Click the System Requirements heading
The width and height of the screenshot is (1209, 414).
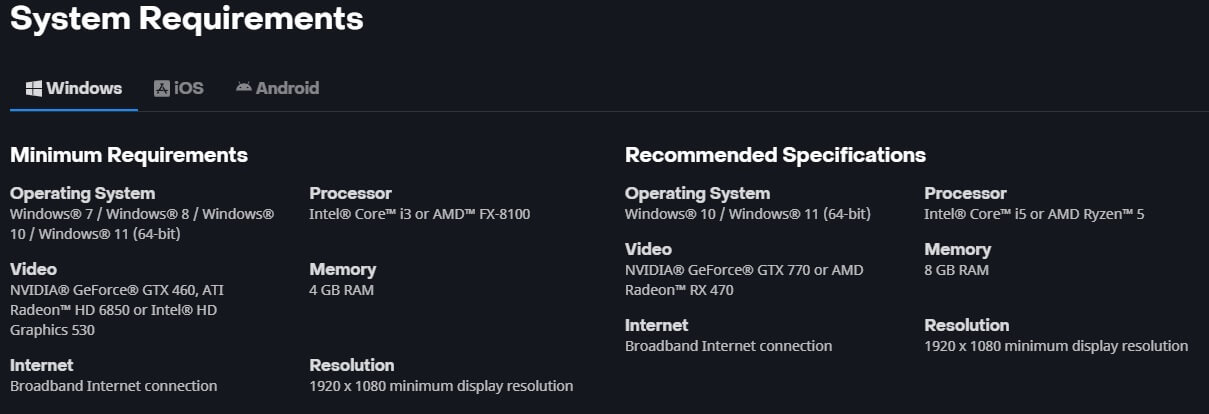pyautogui.click(x=187, y=18)
